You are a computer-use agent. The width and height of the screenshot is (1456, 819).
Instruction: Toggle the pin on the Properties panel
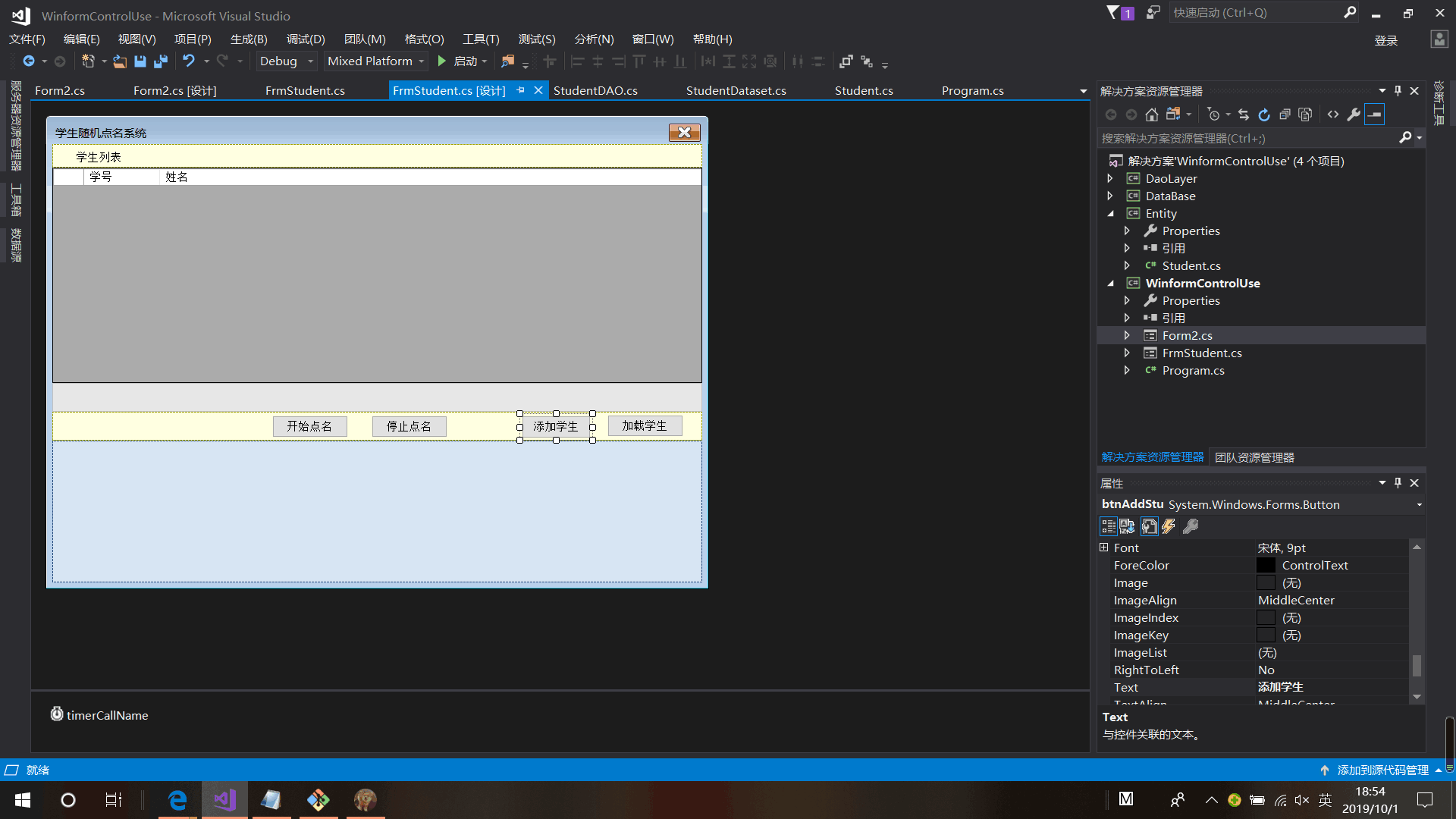[x=1398, y=483]
